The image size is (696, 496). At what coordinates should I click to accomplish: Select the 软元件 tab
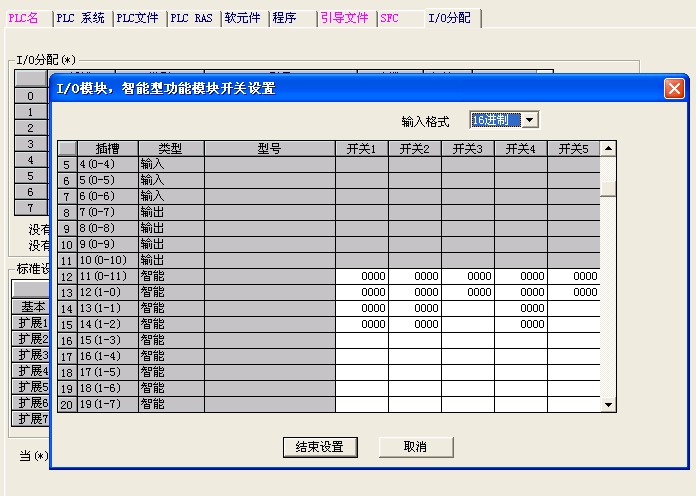click(x=242, y=18)
